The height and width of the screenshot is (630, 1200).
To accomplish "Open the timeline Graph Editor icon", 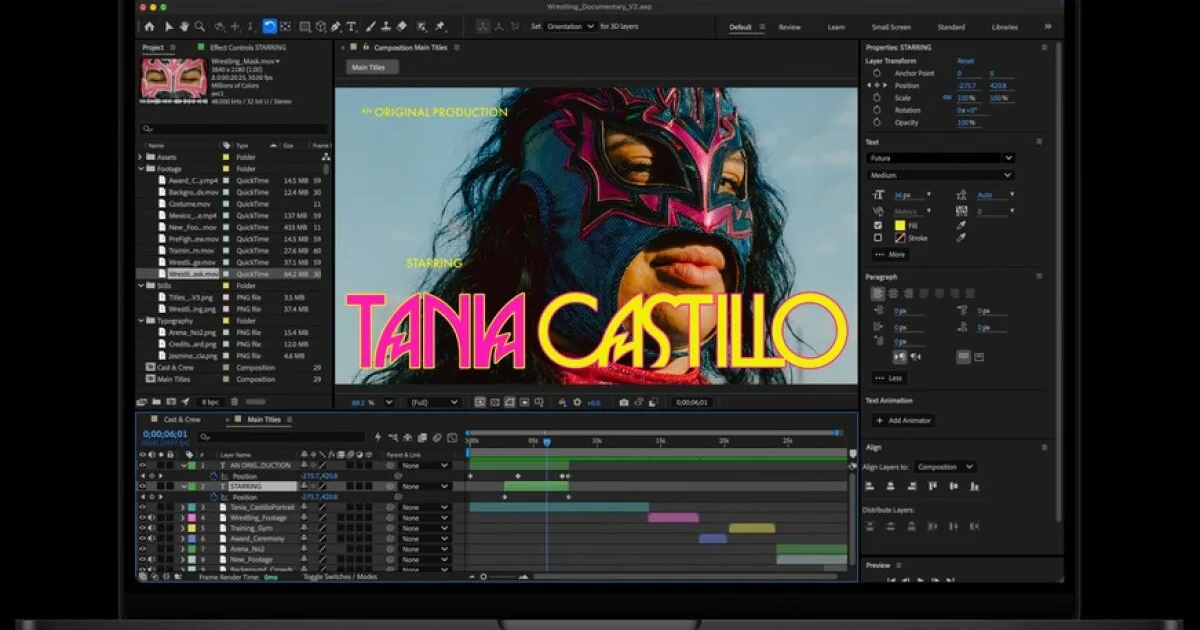I will tap(453, 437).
